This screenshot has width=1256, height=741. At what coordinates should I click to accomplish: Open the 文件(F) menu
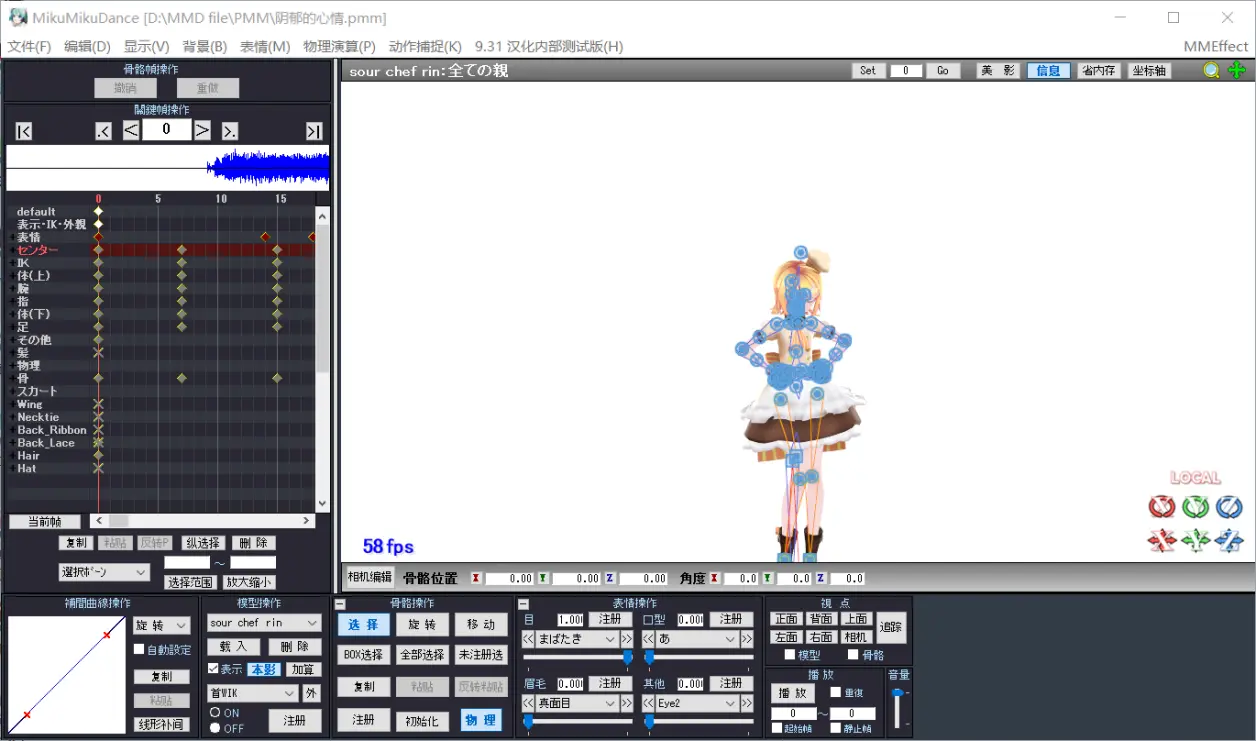(29, 47)
